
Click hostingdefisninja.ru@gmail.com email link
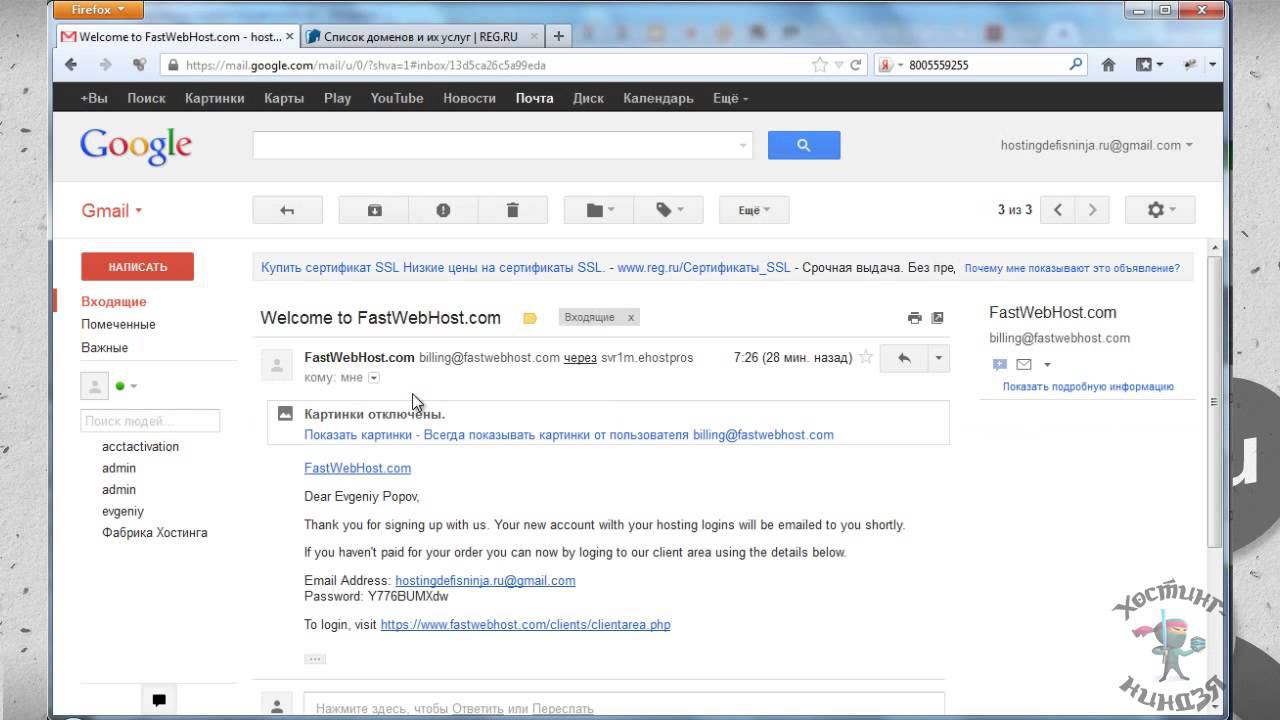click(485, 580)
